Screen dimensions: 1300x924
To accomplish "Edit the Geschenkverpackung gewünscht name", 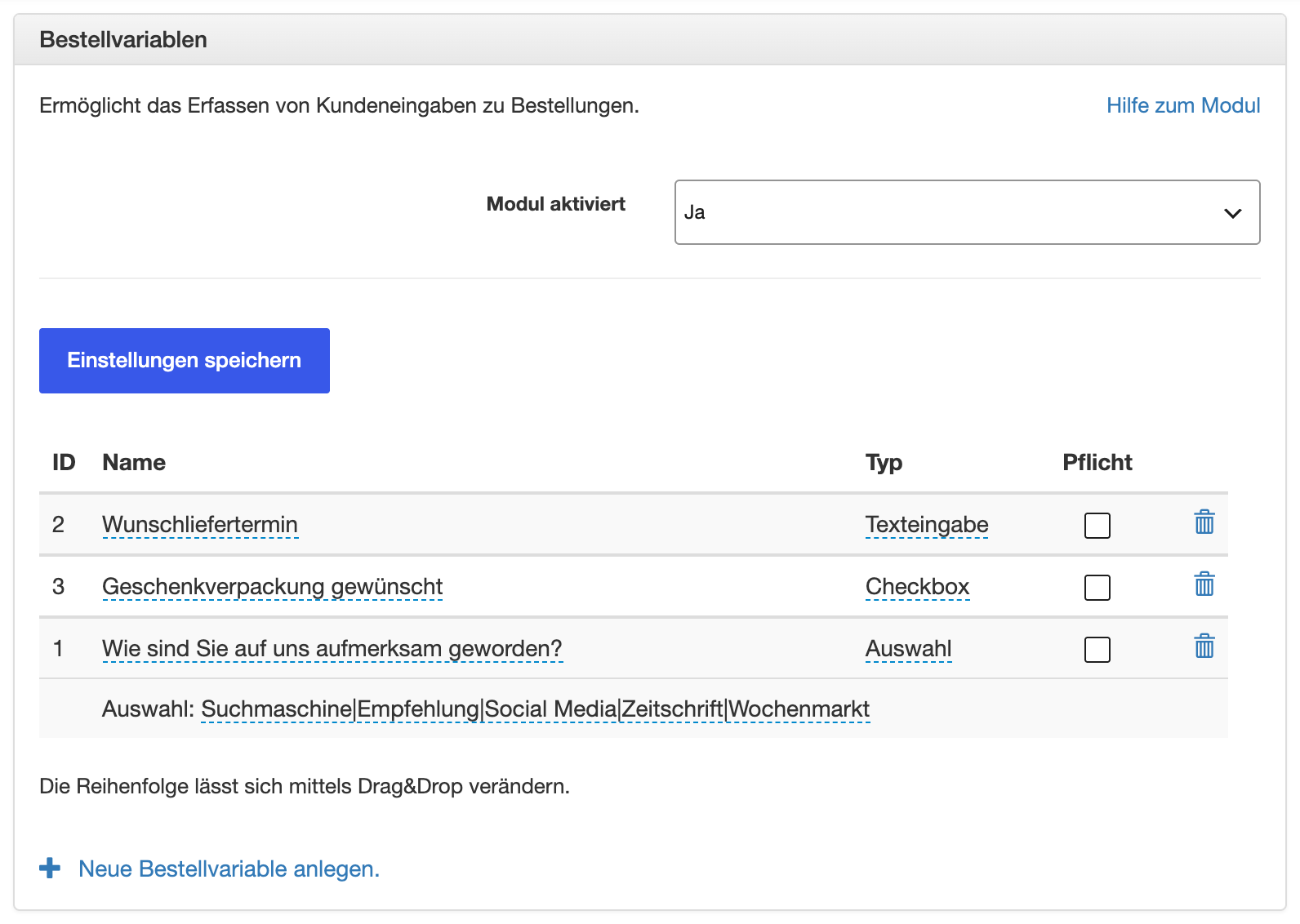I will point(272,586).
